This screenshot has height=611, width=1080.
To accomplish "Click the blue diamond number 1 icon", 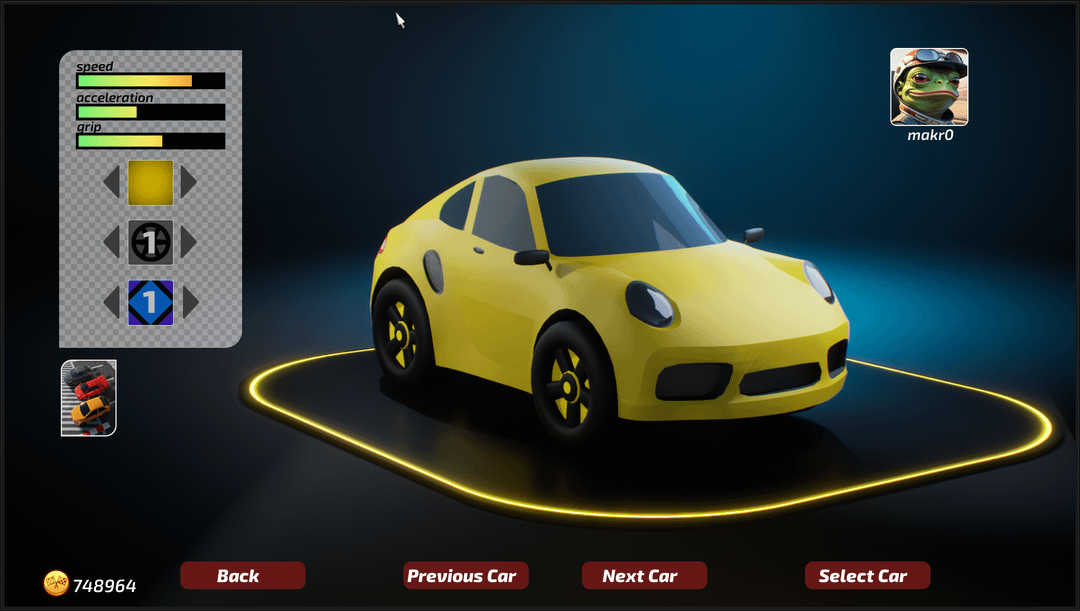I will pyautogui.click(x=150, y=302).
